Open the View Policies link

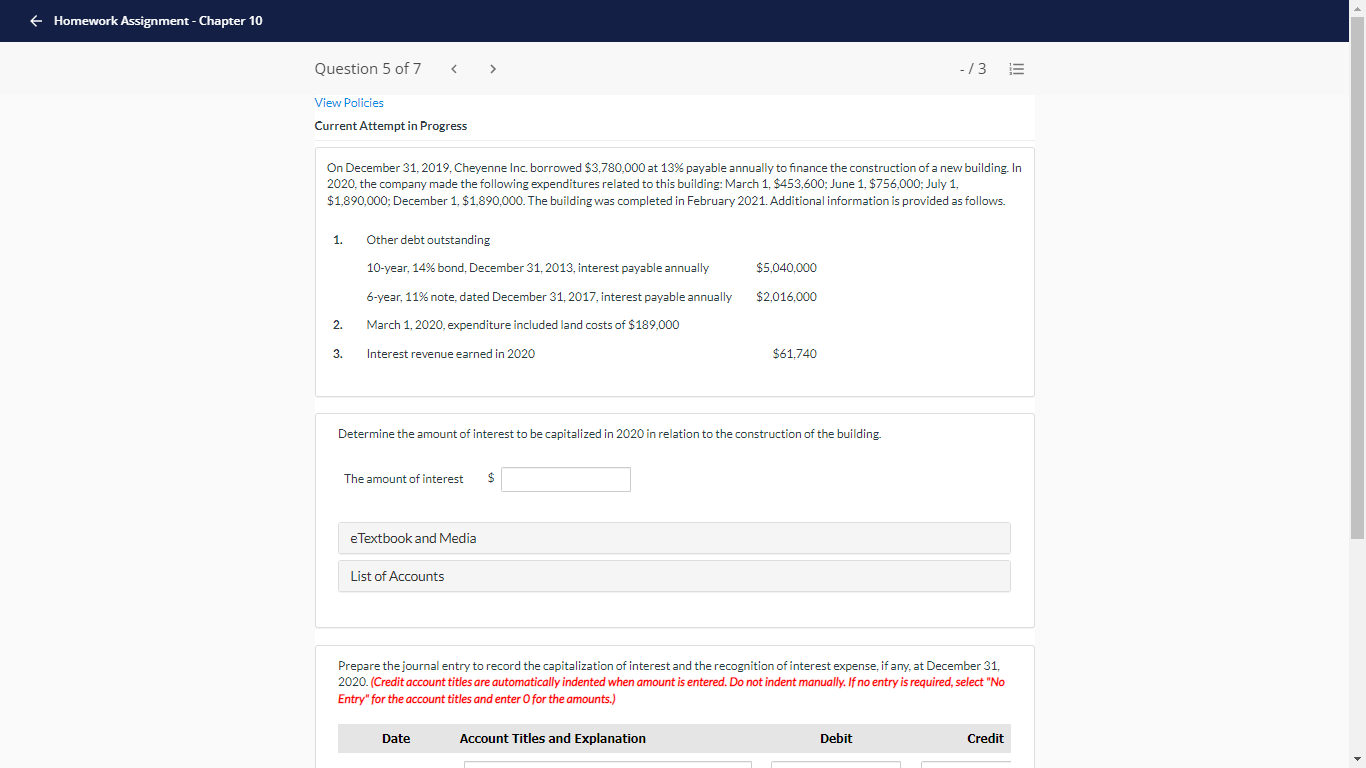348,102
